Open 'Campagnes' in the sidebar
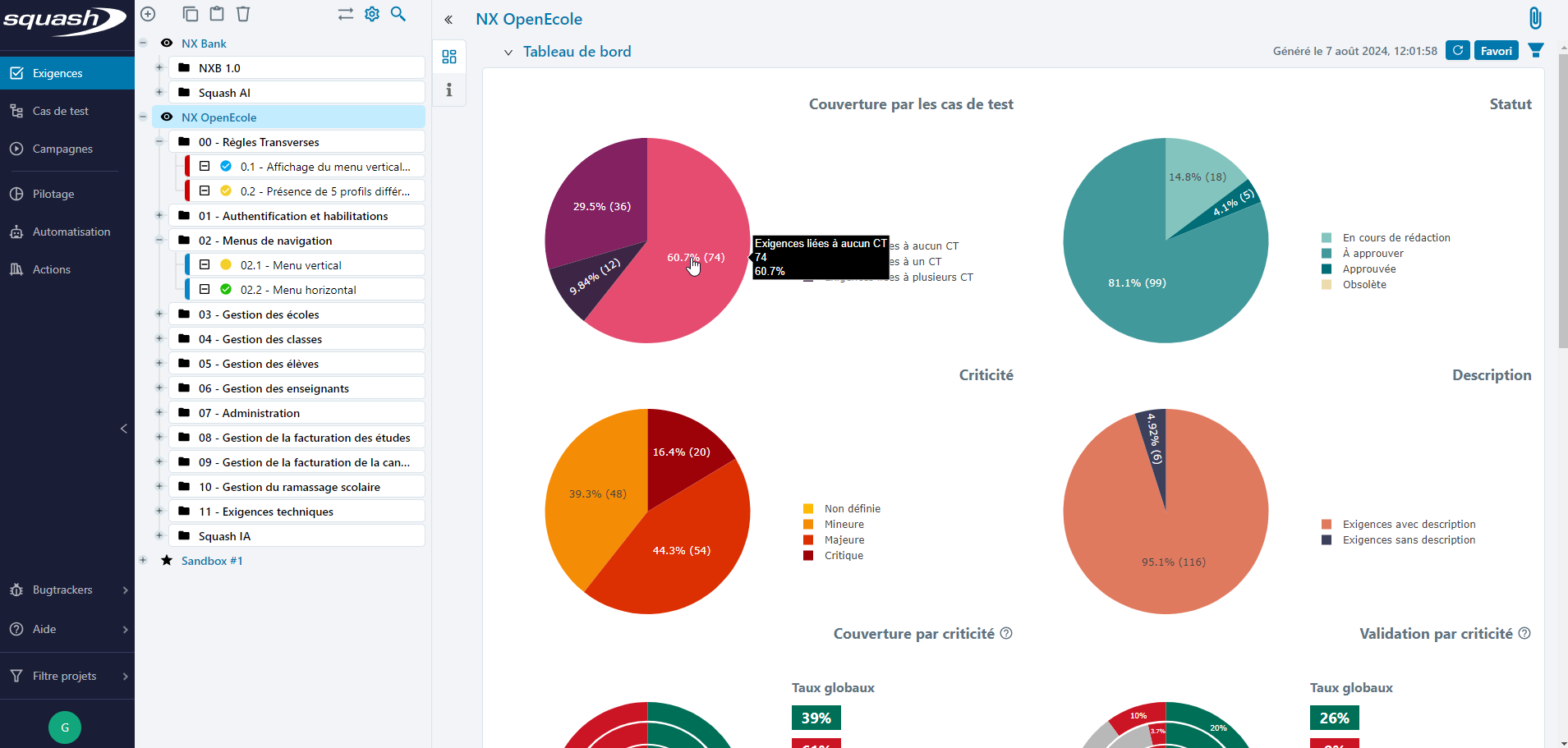The width and height of the screenshot is (1568, 748). coord(62,149)
